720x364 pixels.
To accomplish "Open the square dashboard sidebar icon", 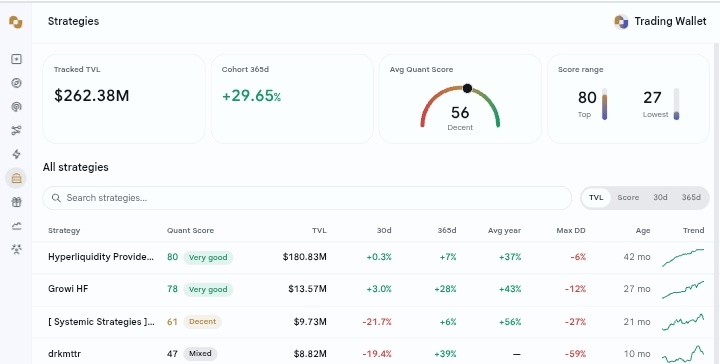I will pos(17,59).
